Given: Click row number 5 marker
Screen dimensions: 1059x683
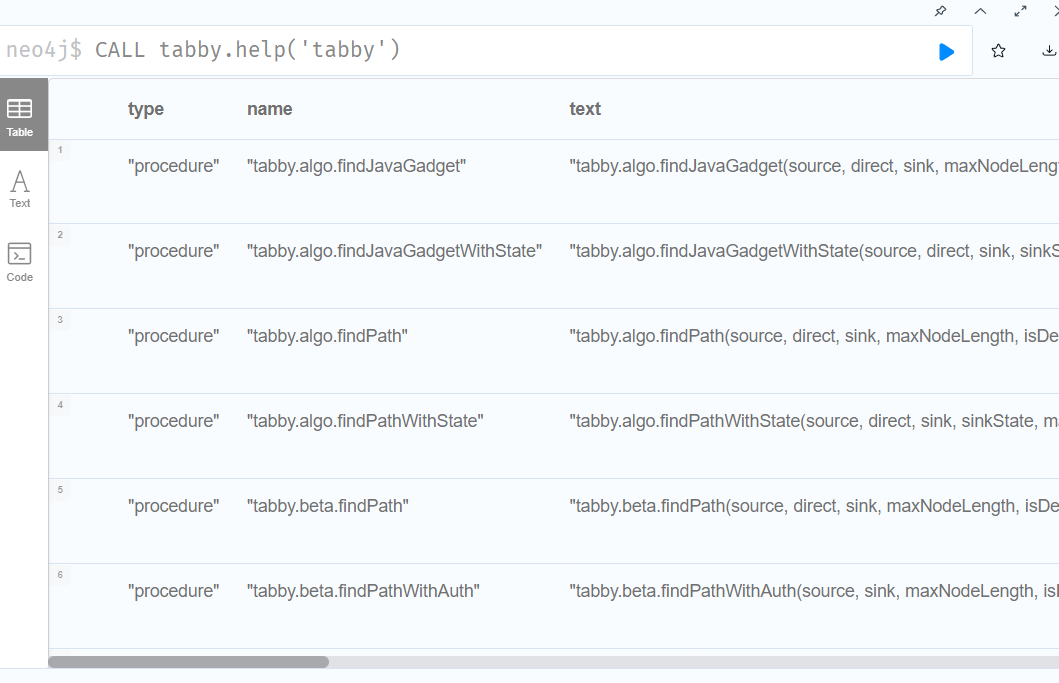Looking at the screenshot, I should [60, 490].
